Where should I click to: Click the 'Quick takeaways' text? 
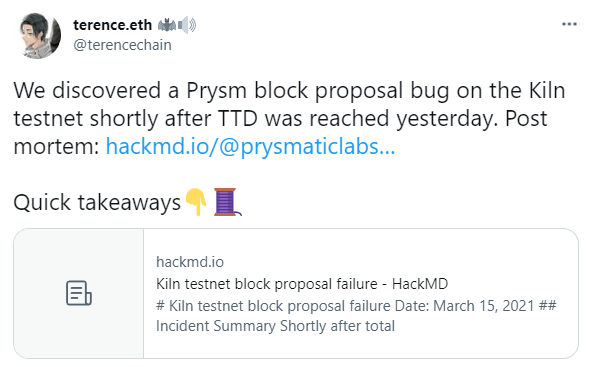tap(97, 203)
